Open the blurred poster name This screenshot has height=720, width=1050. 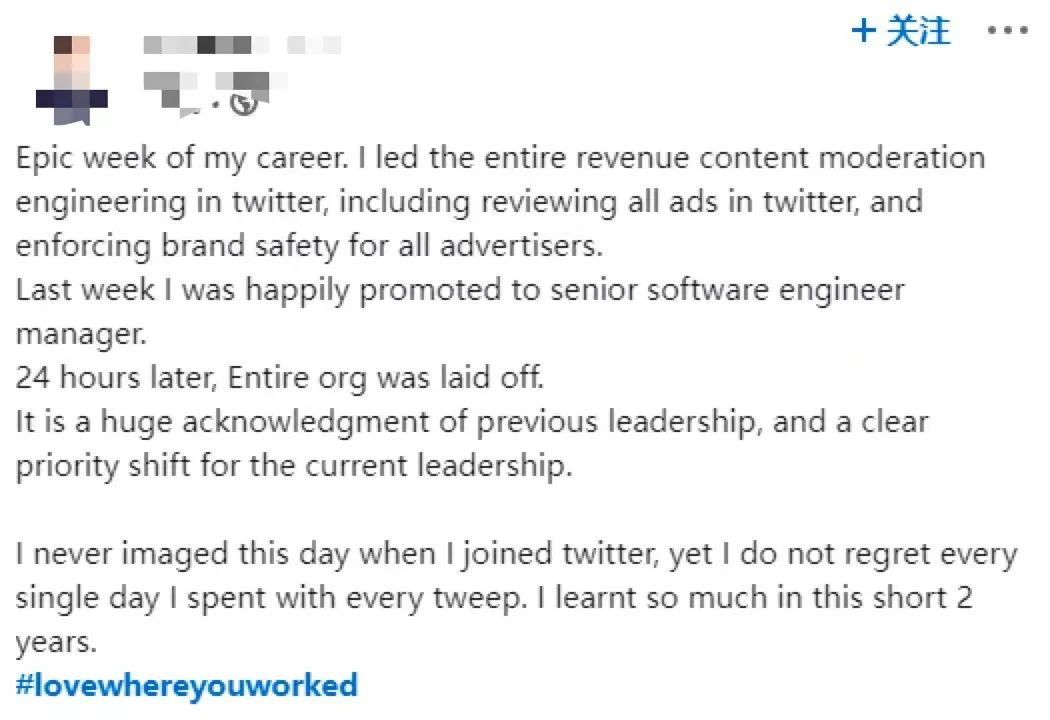tap(242, 45)
